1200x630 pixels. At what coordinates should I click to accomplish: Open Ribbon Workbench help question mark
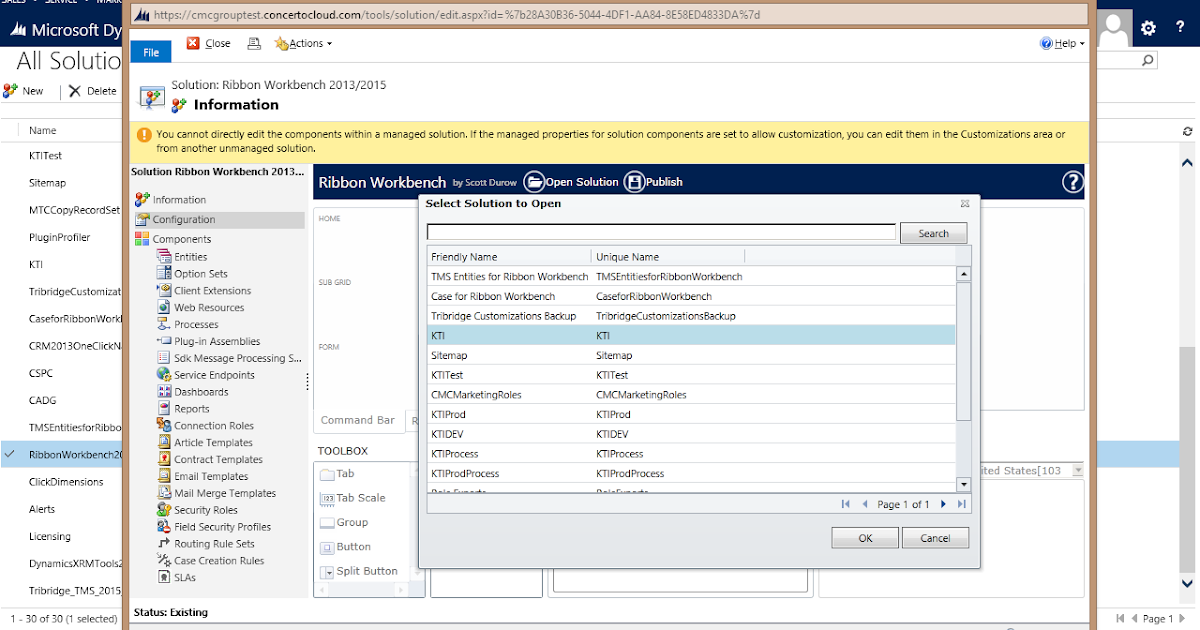[x=1072, y=182]
